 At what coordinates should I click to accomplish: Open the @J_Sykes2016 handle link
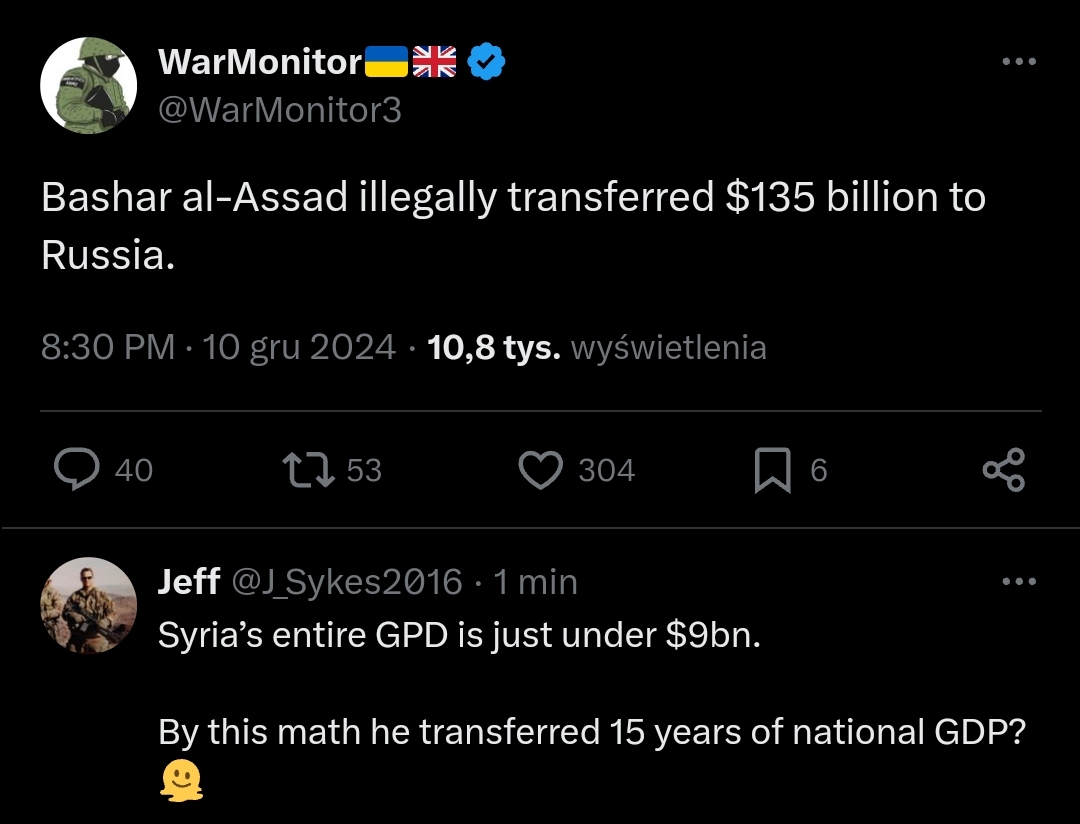347,581
